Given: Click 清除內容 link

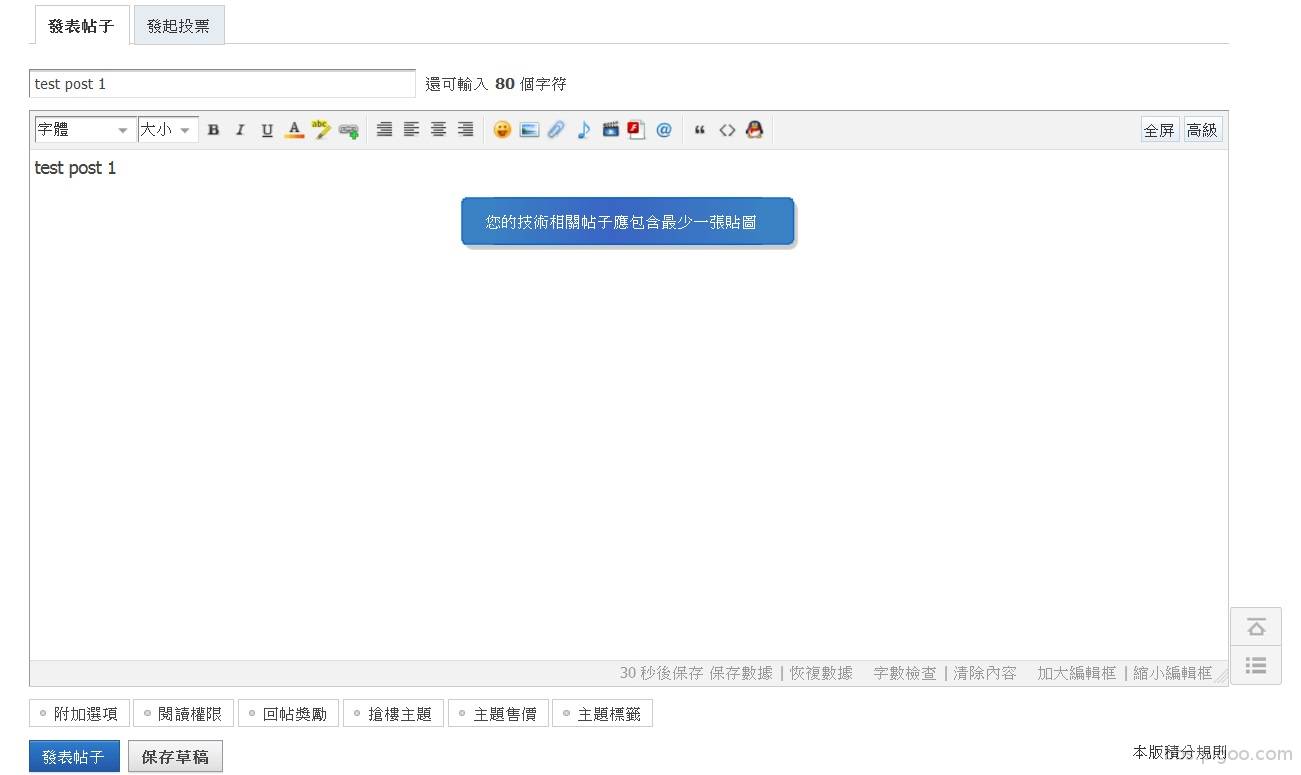Looking at the screenshot, I should 985,673.
